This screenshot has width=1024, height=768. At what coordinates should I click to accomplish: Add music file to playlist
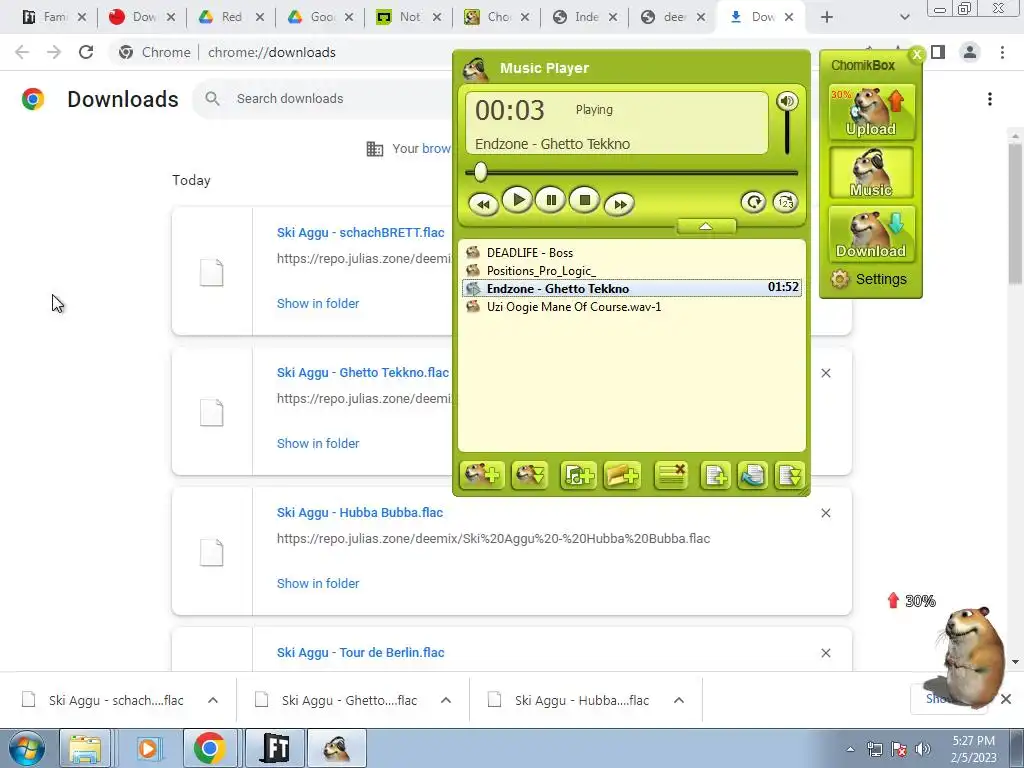(578, 475)
